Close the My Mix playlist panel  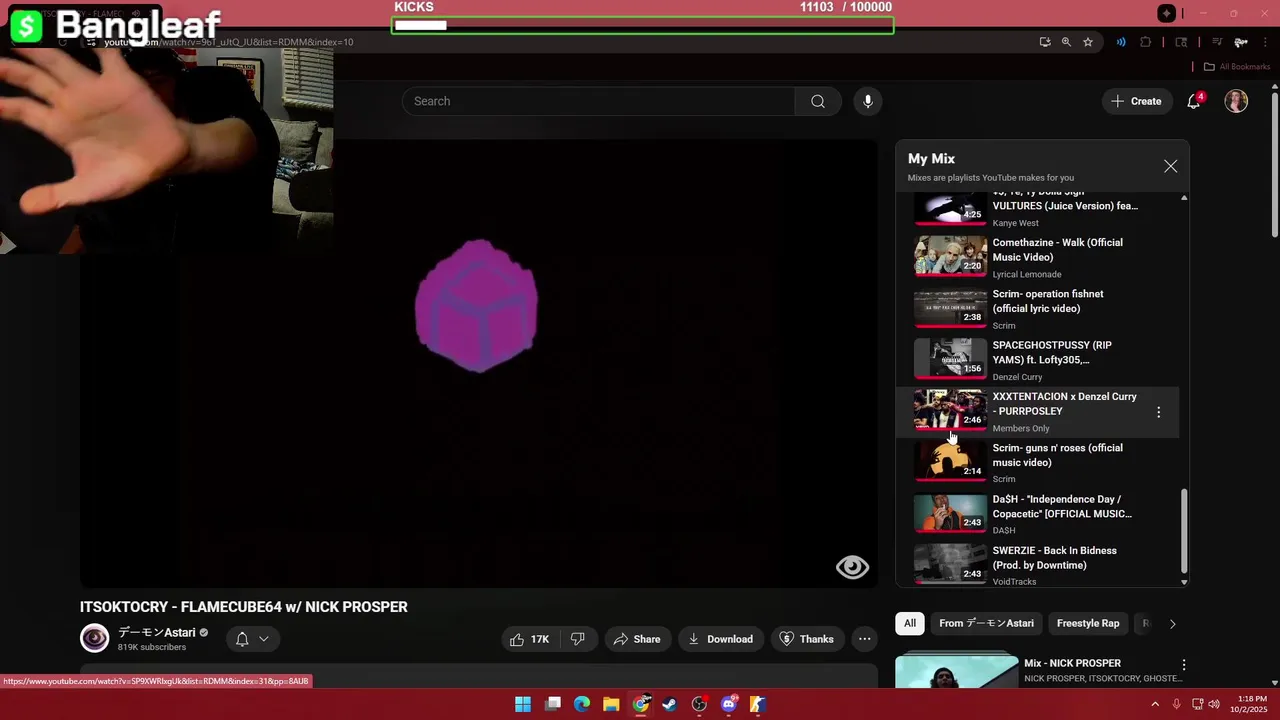click(x=1171, y=167)
